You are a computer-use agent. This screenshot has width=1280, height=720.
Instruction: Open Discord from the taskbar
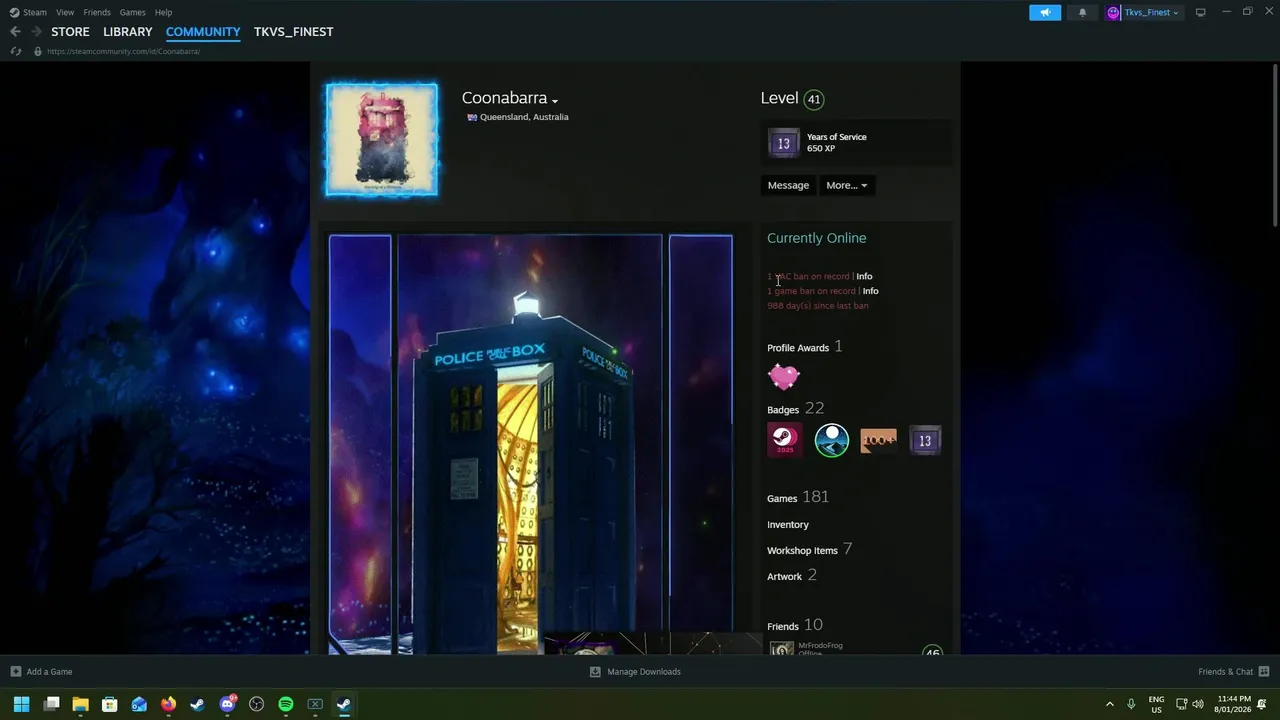pyautogui.click(x=227, y=704)
